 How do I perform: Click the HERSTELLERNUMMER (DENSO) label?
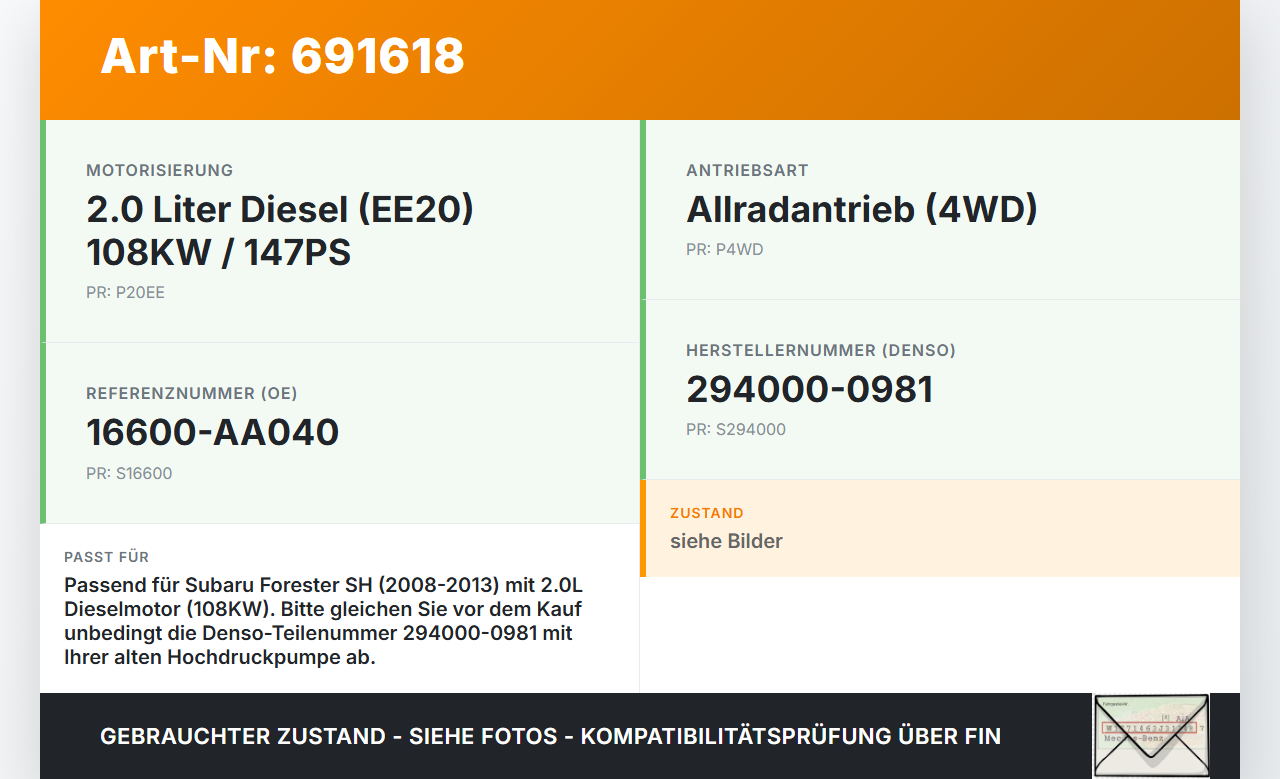coord(821,350)
